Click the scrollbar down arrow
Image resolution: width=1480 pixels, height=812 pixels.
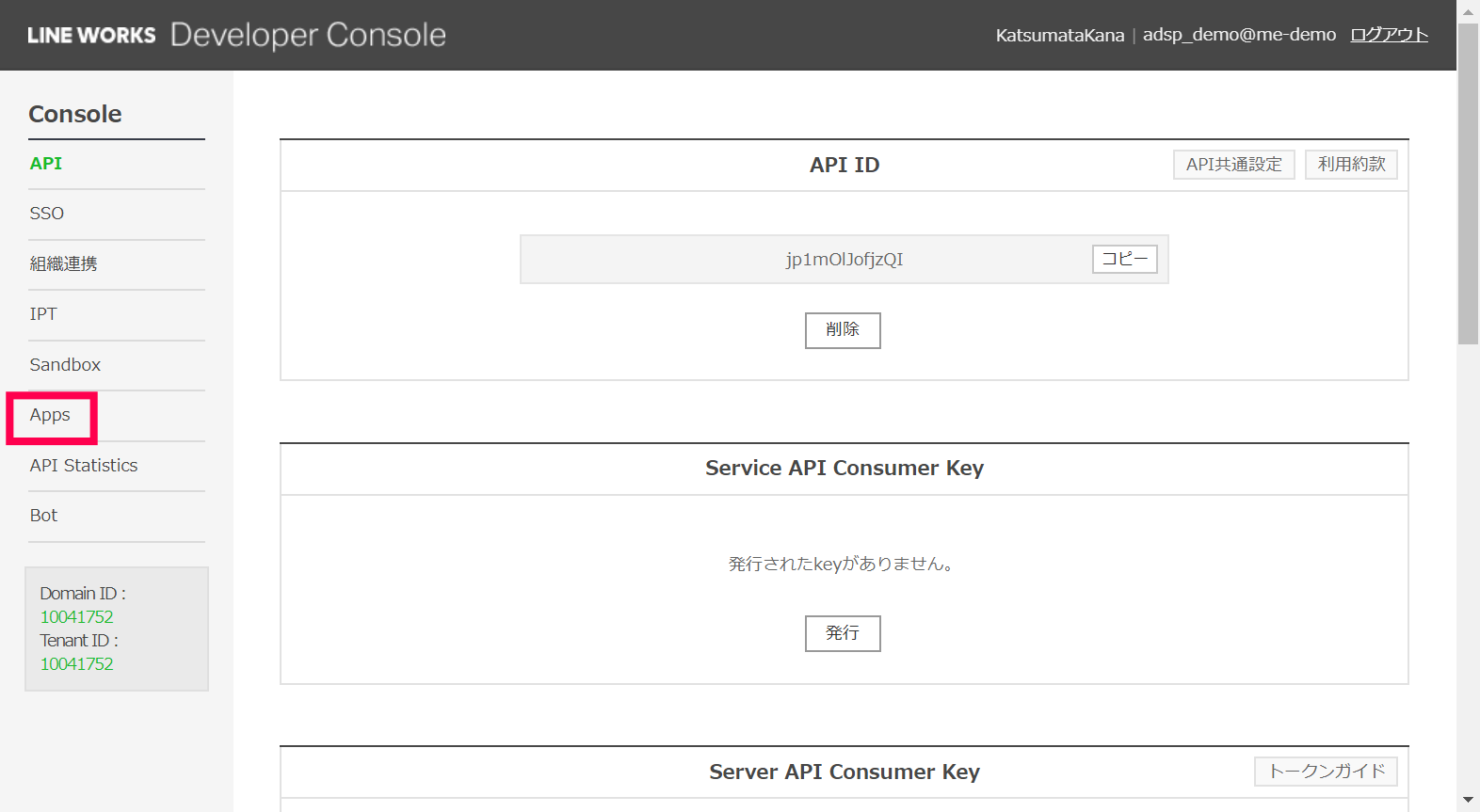tap(1468, 800)
